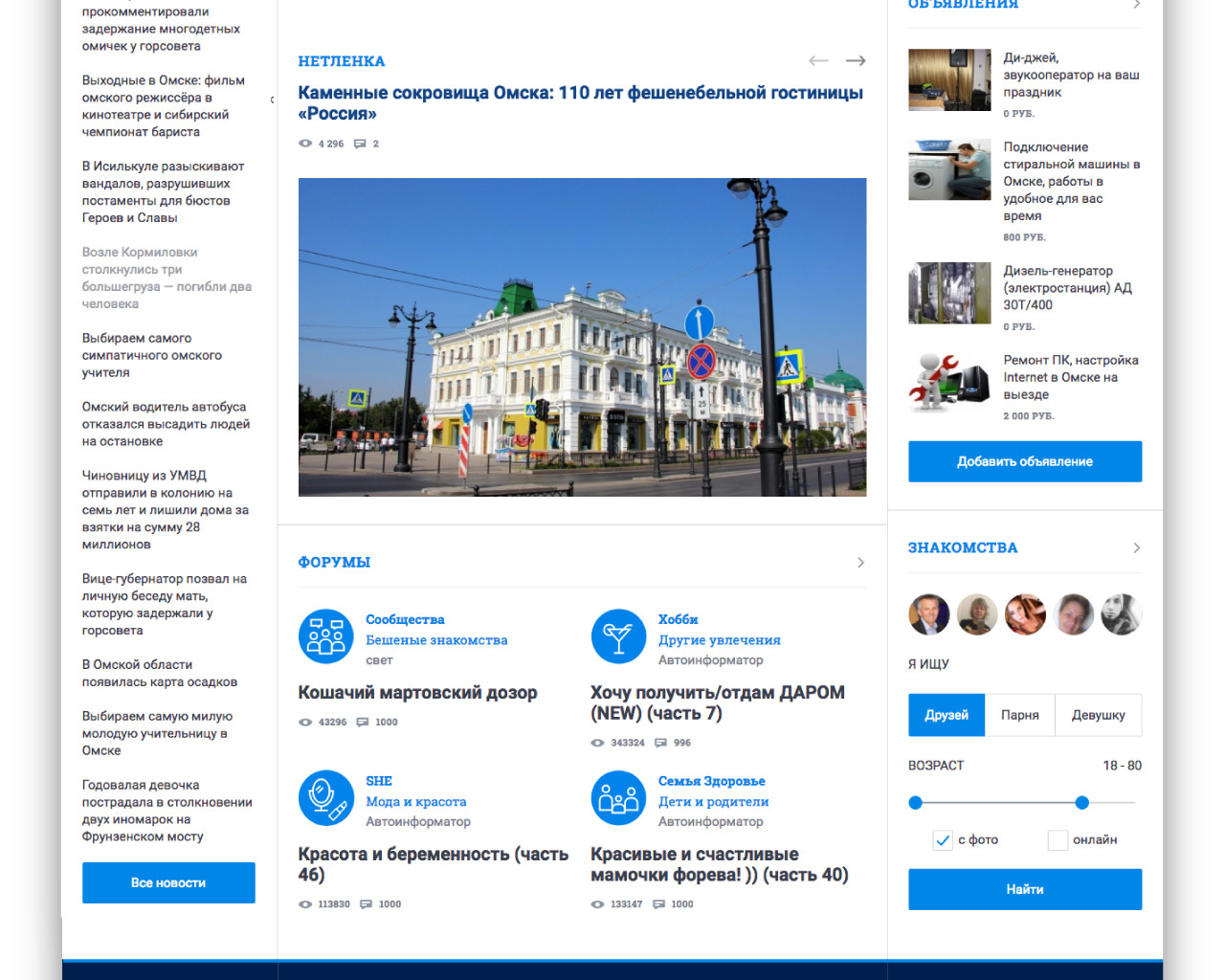Open Подключение стиральной машины ad title

coord(1072,182)
